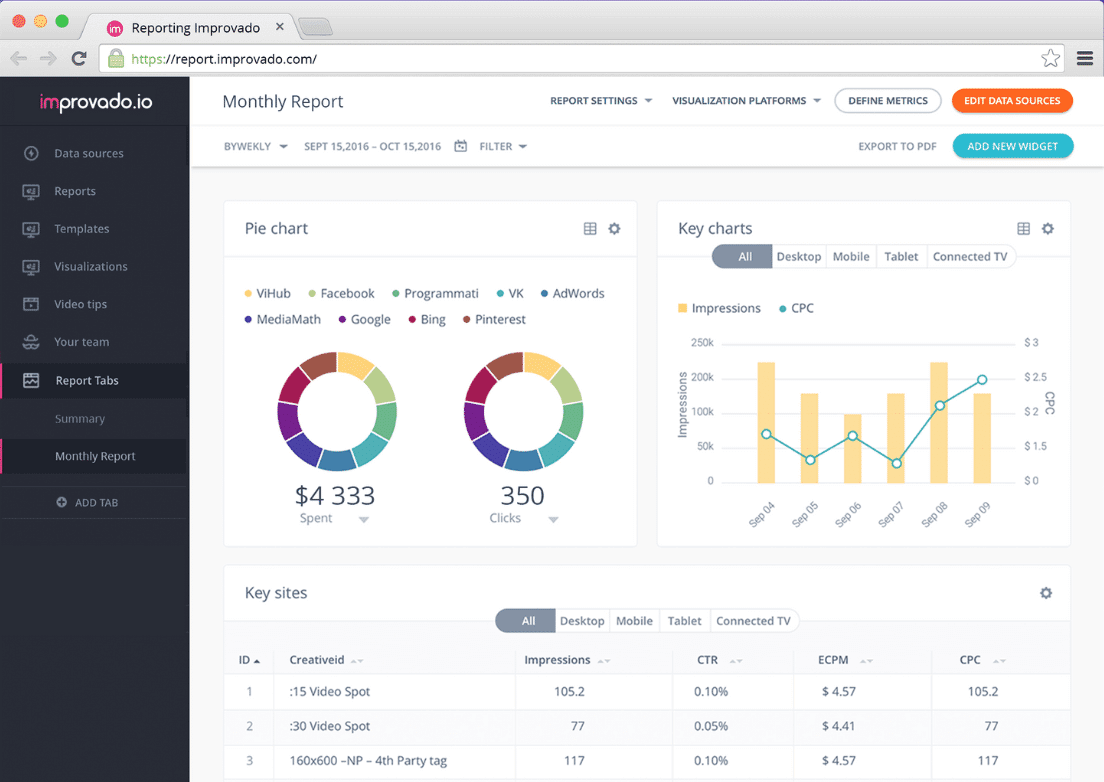Click the Video tips sidebar icon

point(31,304)
